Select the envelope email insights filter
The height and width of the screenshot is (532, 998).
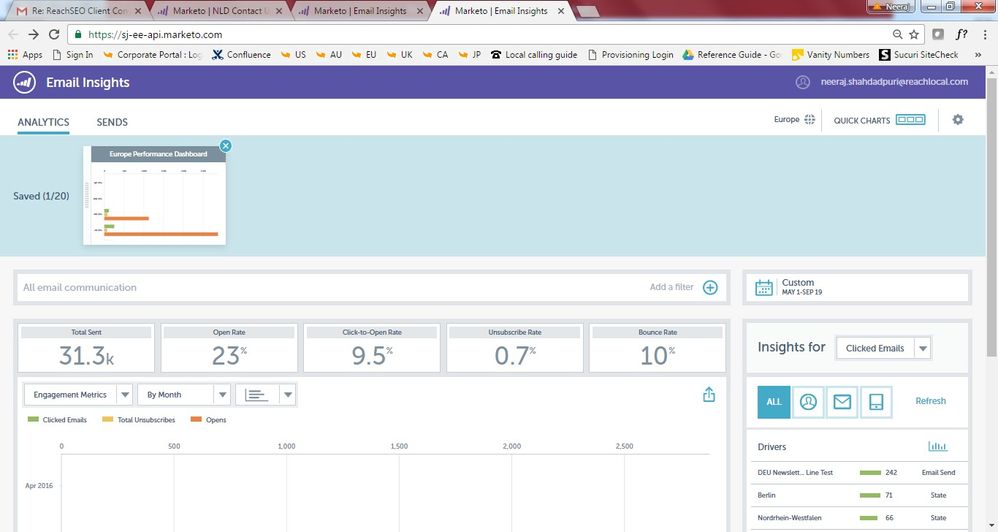842,401
